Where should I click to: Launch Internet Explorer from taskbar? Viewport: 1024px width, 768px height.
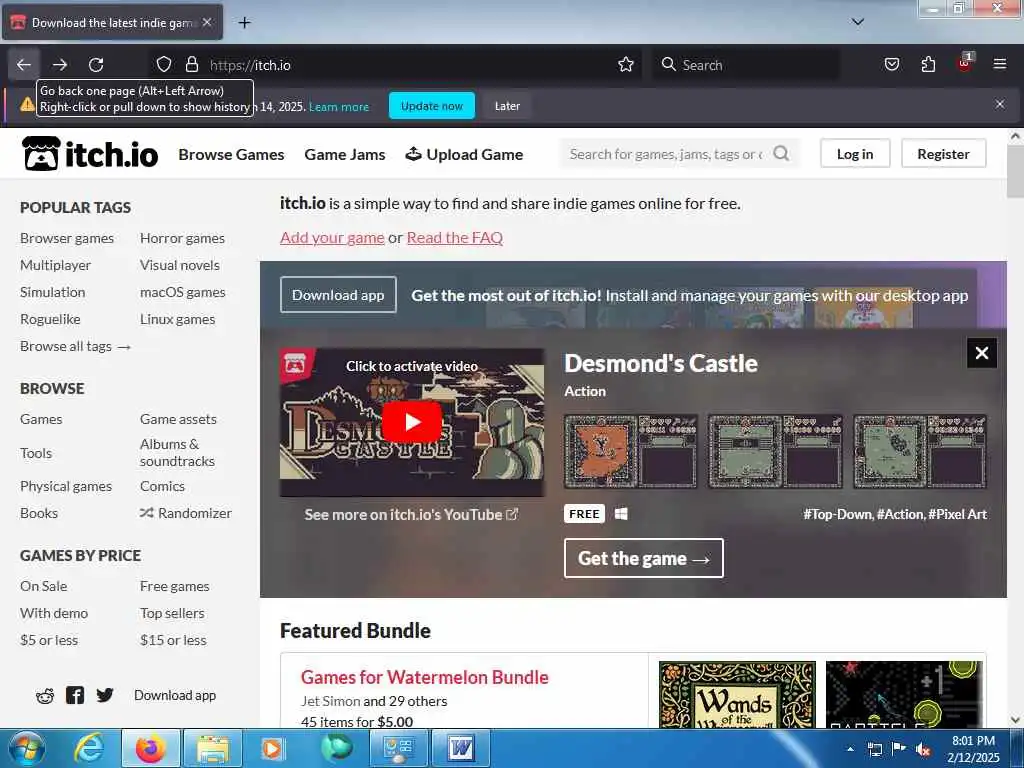(88, 748)
